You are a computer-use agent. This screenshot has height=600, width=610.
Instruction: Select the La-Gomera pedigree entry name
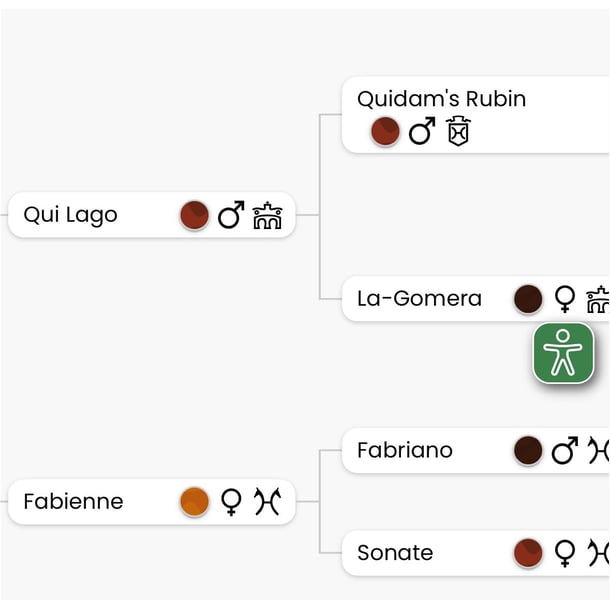click(419, 299)
